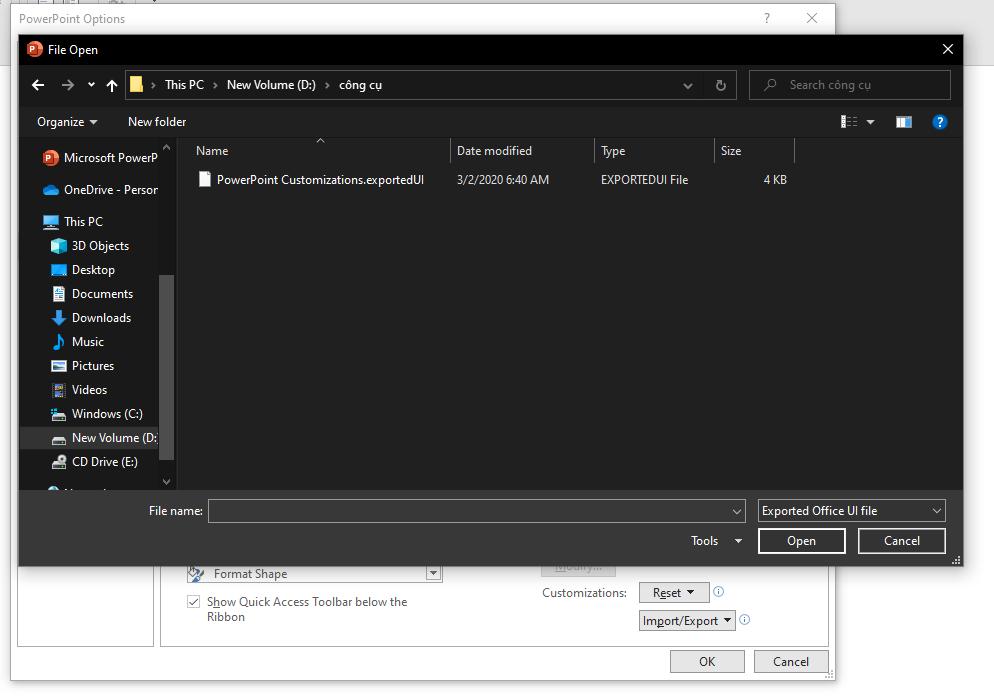Toggle the preview pane icon

[x=903, y=122]
